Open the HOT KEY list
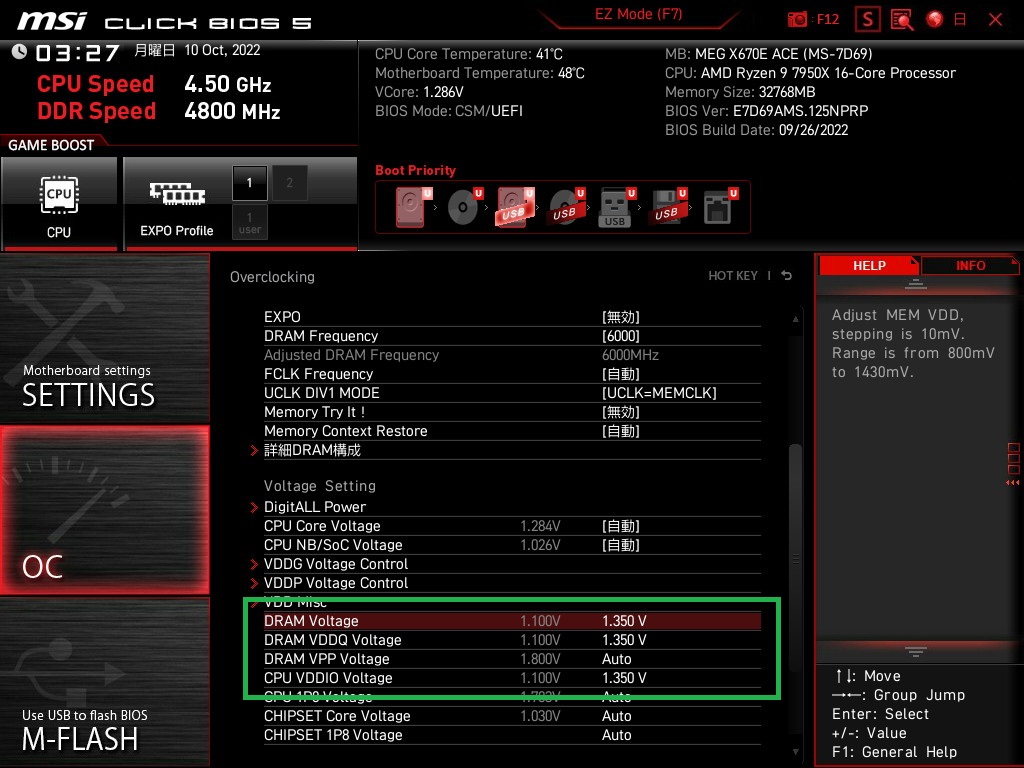The image size is (1024, 768). click(x=733, y=276)
